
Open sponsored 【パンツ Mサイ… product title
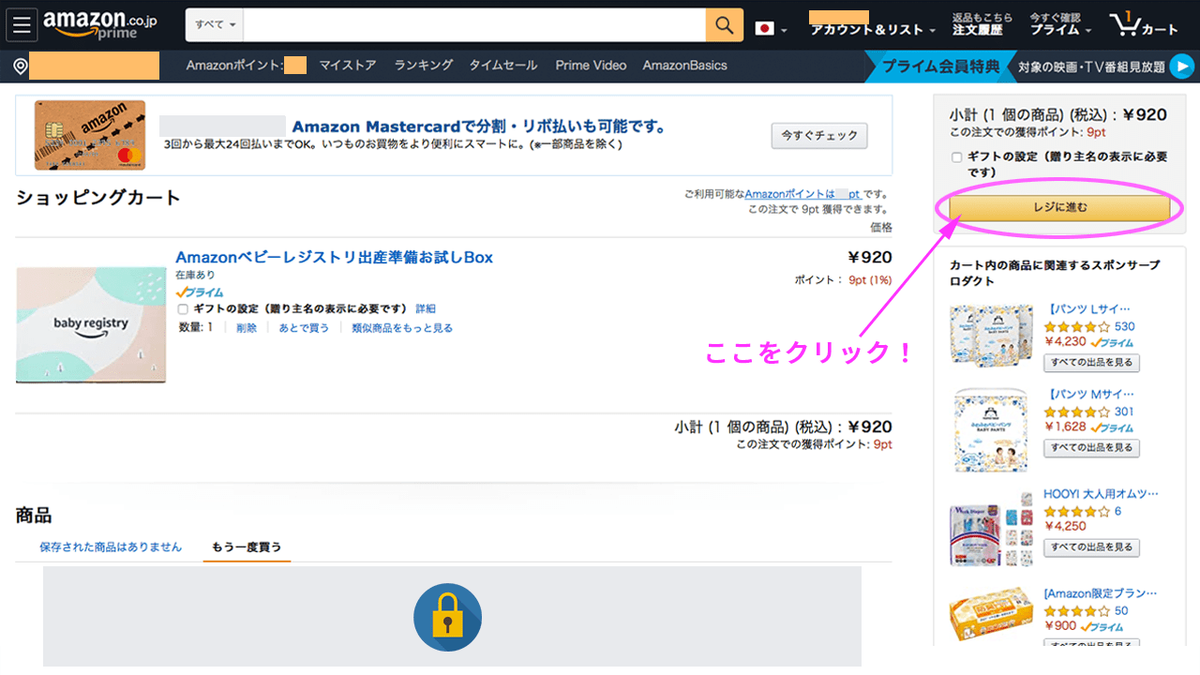[1089, 394]
